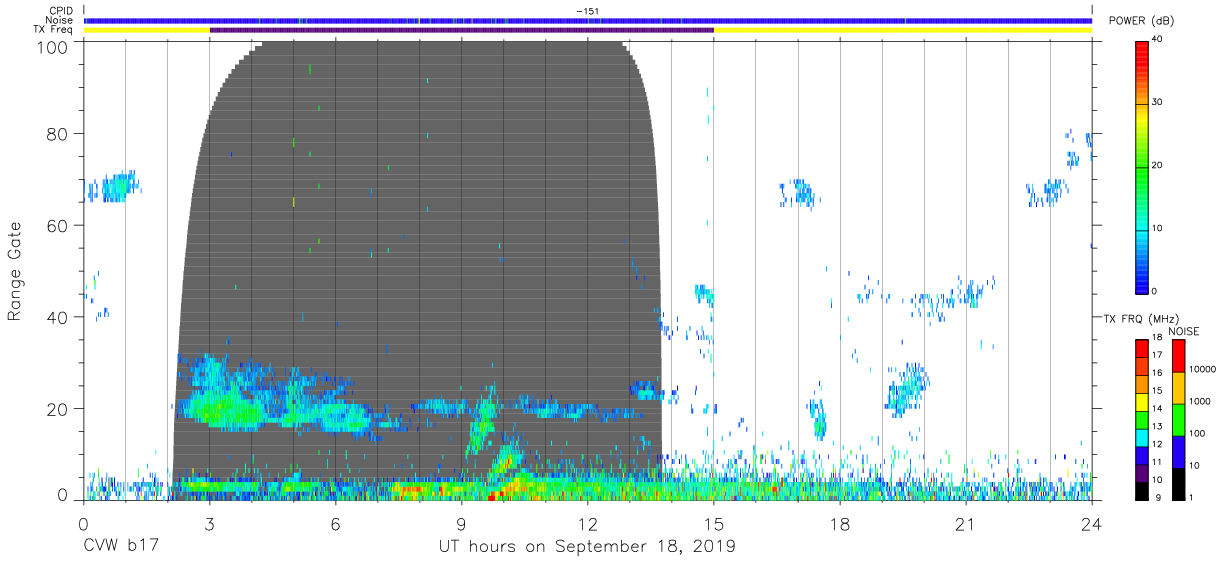Click the NOISE legend title
The width and height of the screenshot is (1228, 567).
1184,331
